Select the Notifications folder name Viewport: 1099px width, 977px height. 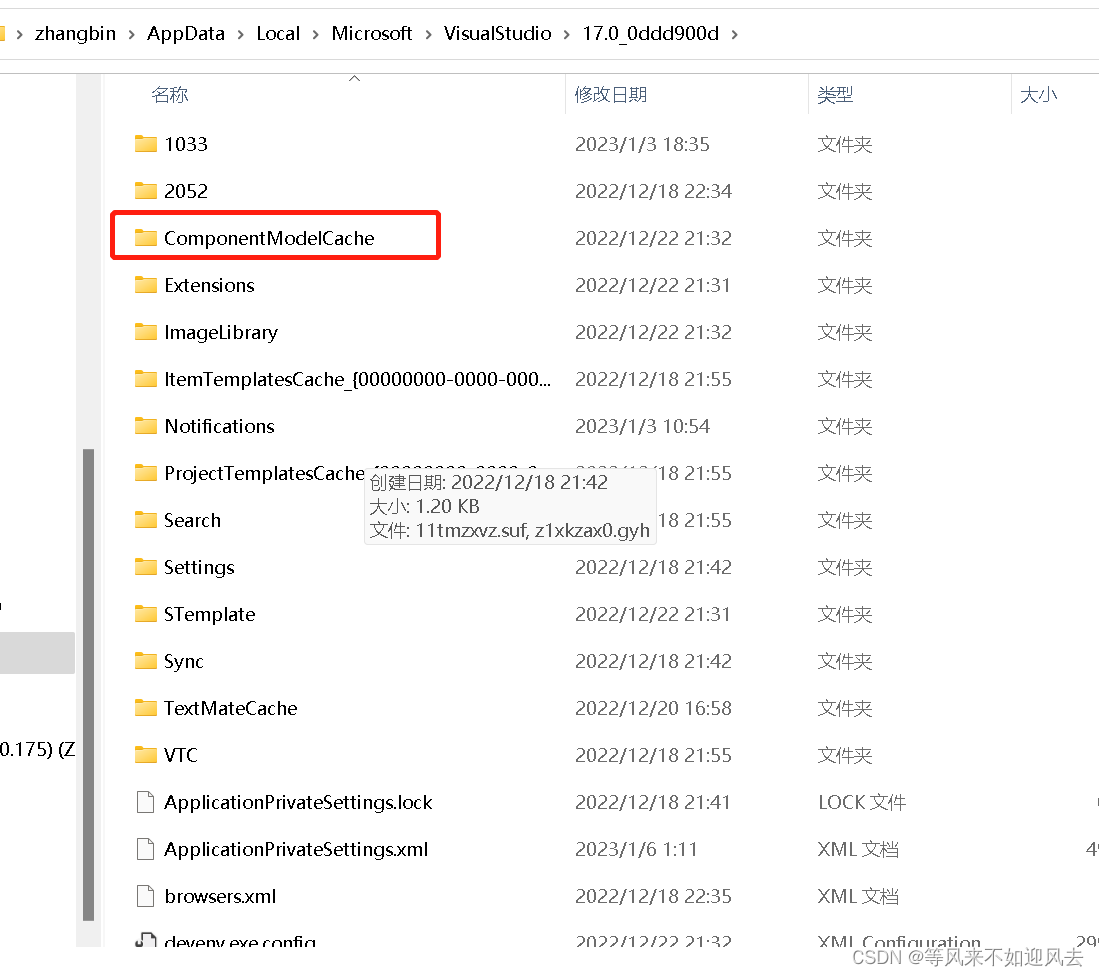(x=219, y=426)
